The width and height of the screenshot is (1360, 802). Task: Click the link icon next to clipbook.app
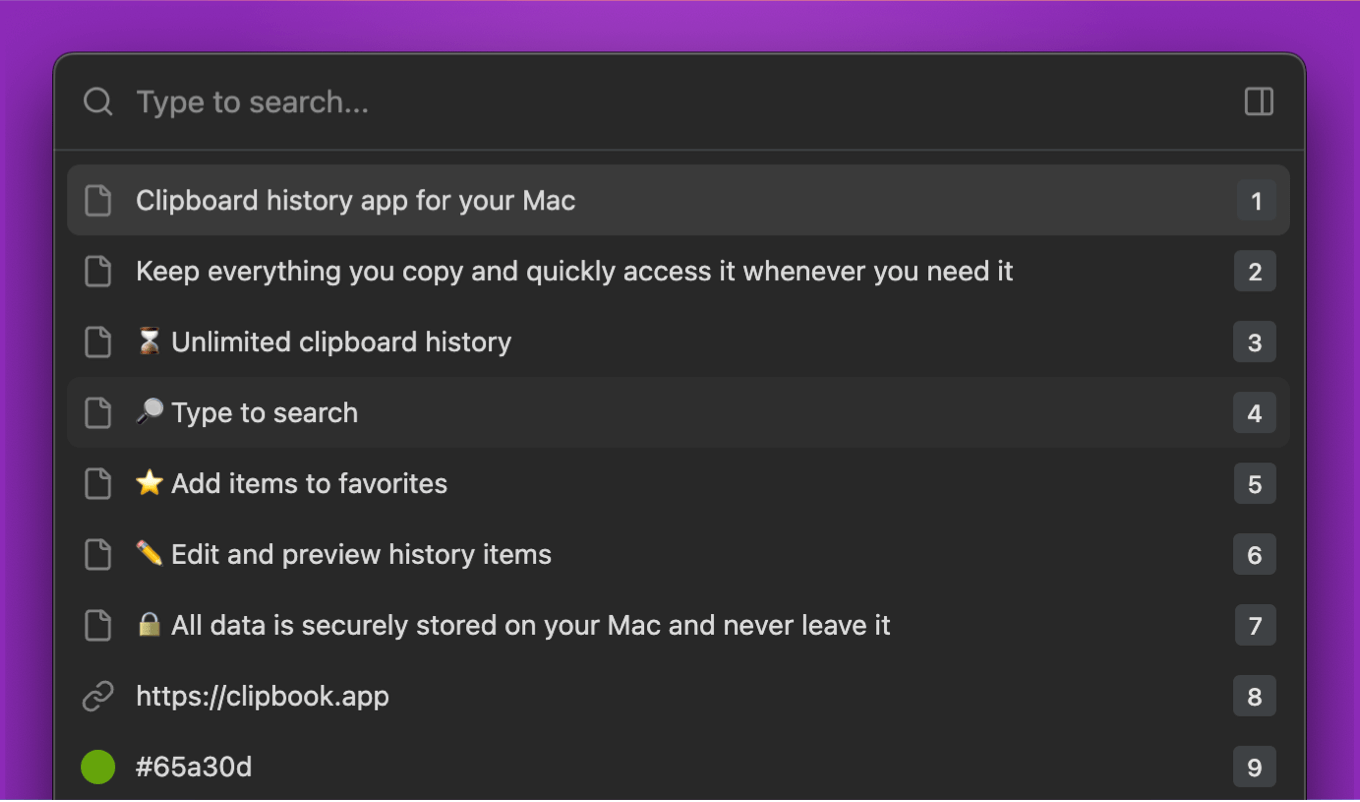coord(97,696)
